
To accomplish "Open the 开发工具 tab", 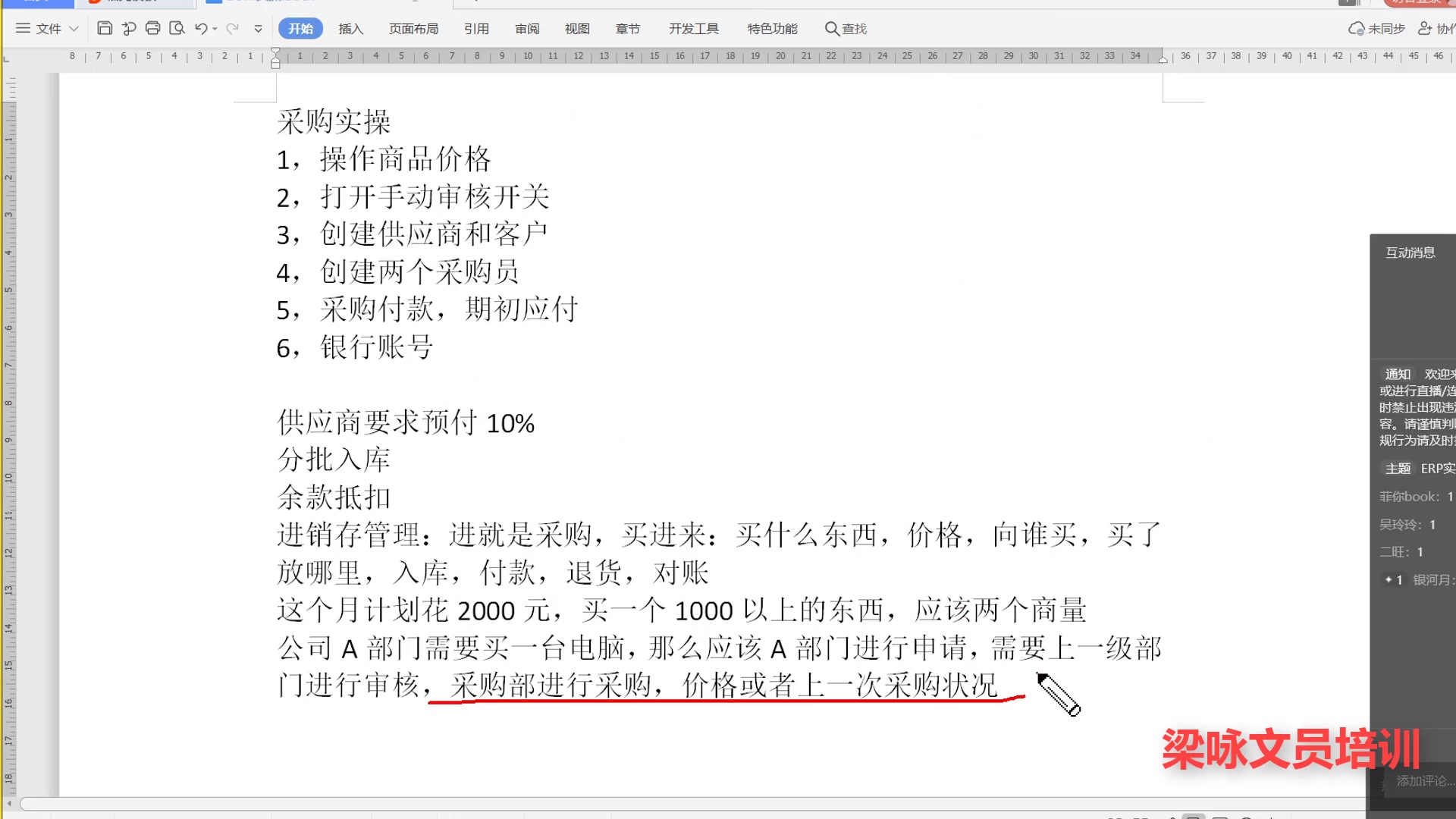I will coord(694,29).
